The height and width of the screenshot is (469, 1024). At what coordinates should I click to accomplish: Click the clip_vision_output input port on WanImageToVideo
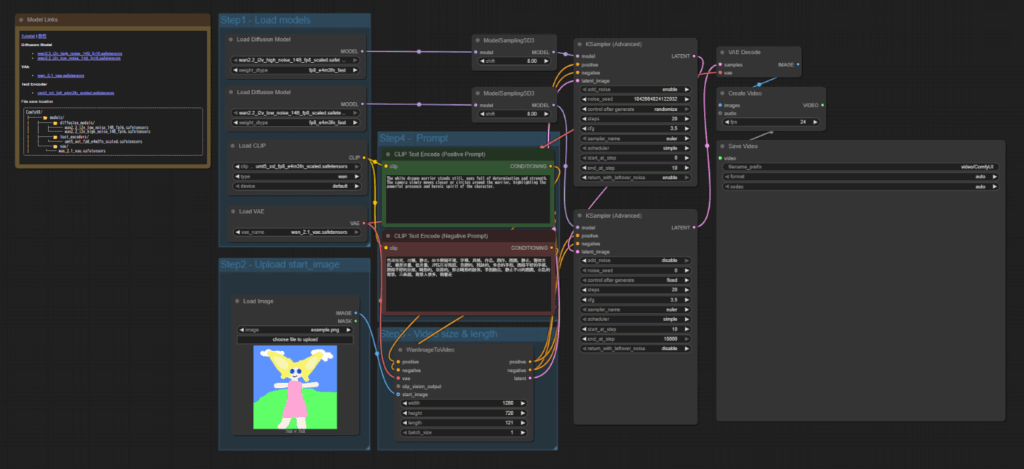point(398,386)
